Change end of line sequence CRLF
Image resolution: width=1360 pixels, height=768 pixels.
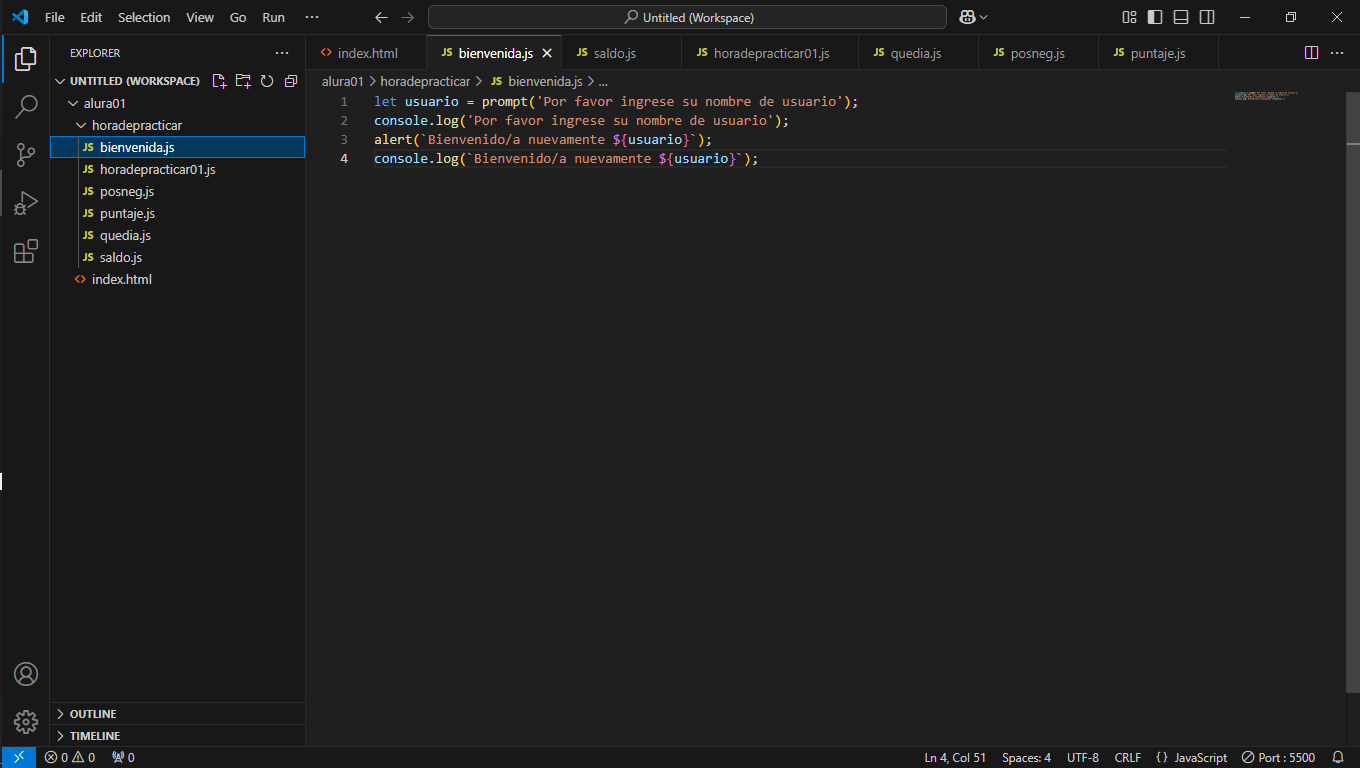[1127, 757]
